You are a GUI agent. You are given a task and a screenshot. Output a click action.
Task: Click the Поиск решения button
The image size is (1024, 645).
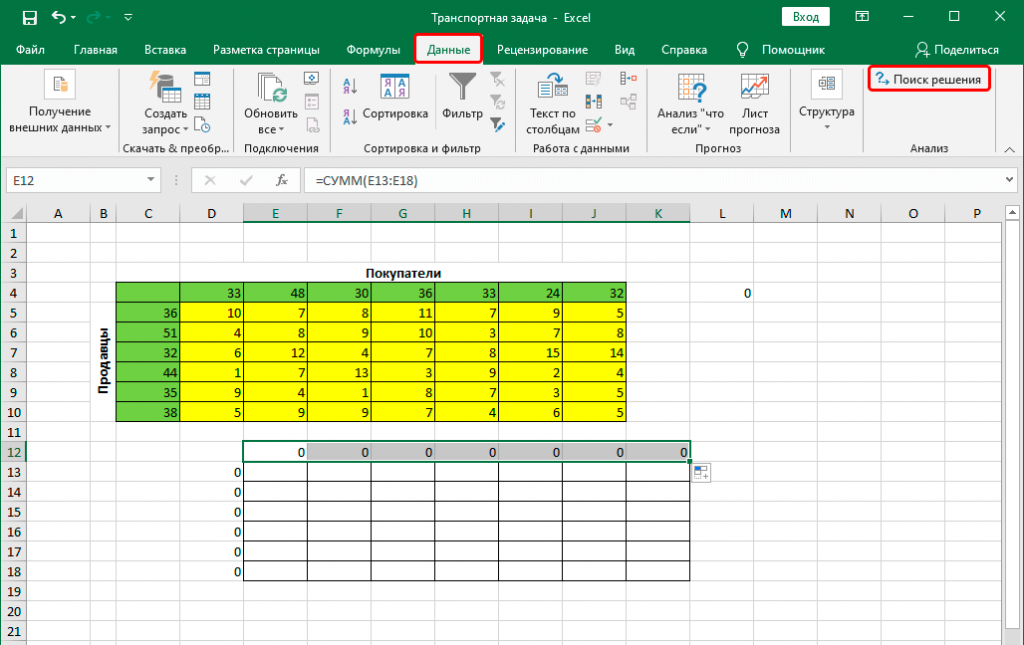tap(929, 79)
